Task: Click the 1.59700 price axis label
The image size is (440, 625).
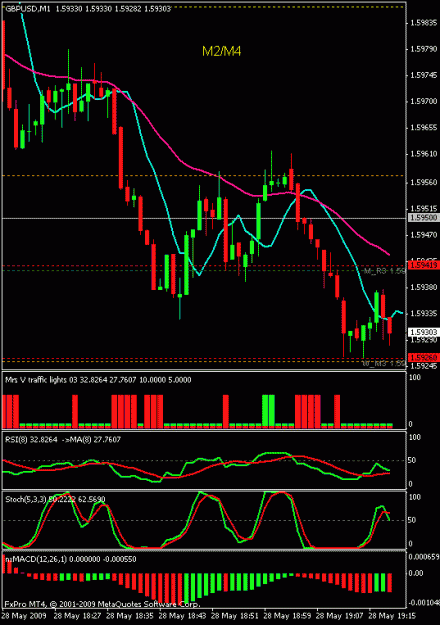Action: tap(424, 102)
